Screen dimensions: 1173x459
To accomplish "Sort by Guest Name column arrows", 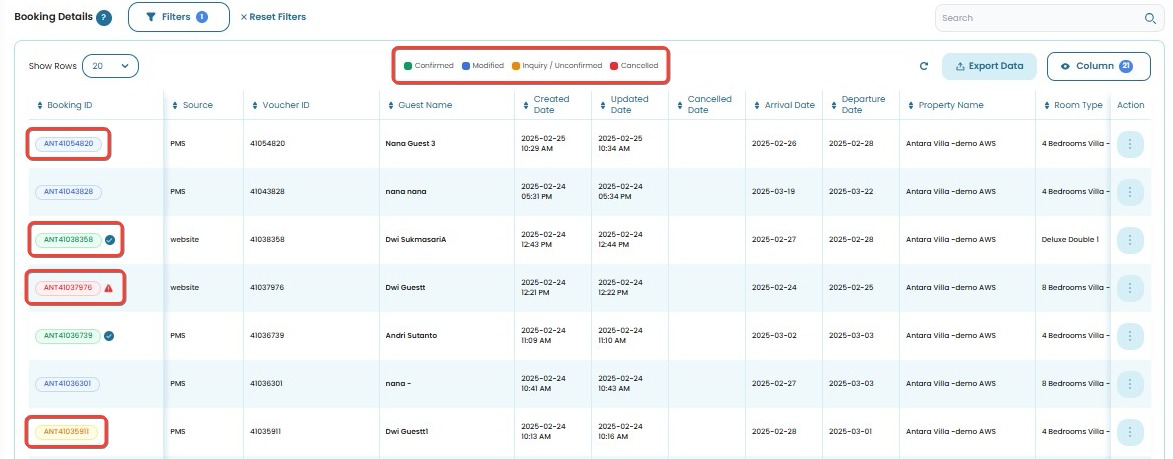I will [x=391, y=105].
